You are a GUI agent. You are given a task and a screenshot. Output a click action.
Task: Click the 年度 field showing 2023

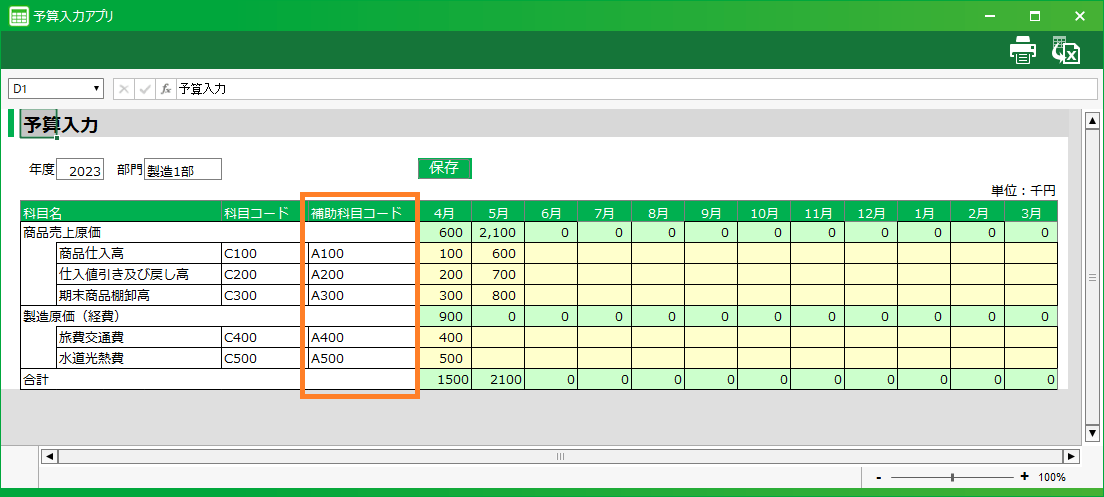[80, 170]
